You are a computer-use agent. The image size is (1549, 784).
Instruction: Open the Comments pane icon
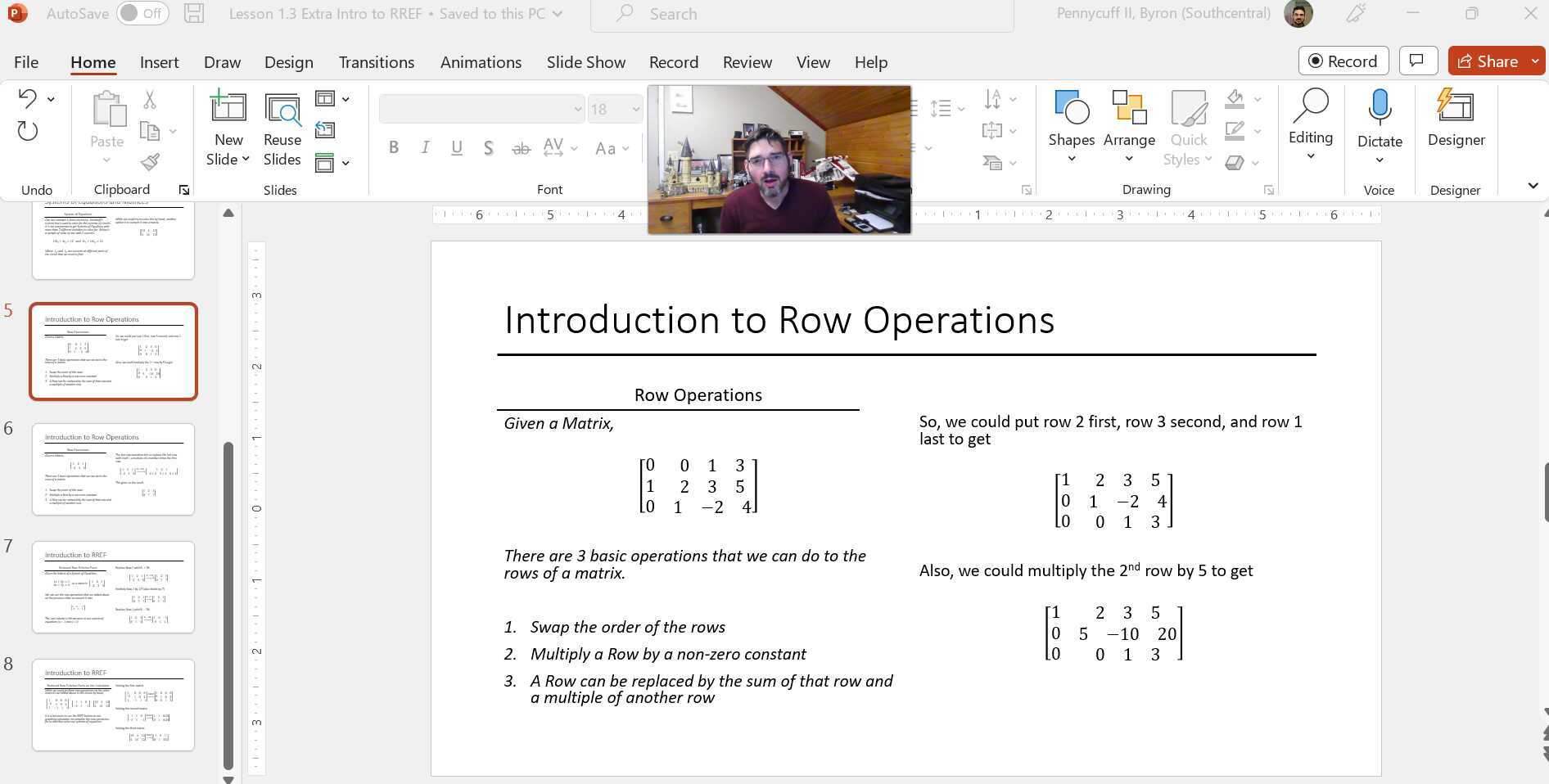tap(1417, 61)
